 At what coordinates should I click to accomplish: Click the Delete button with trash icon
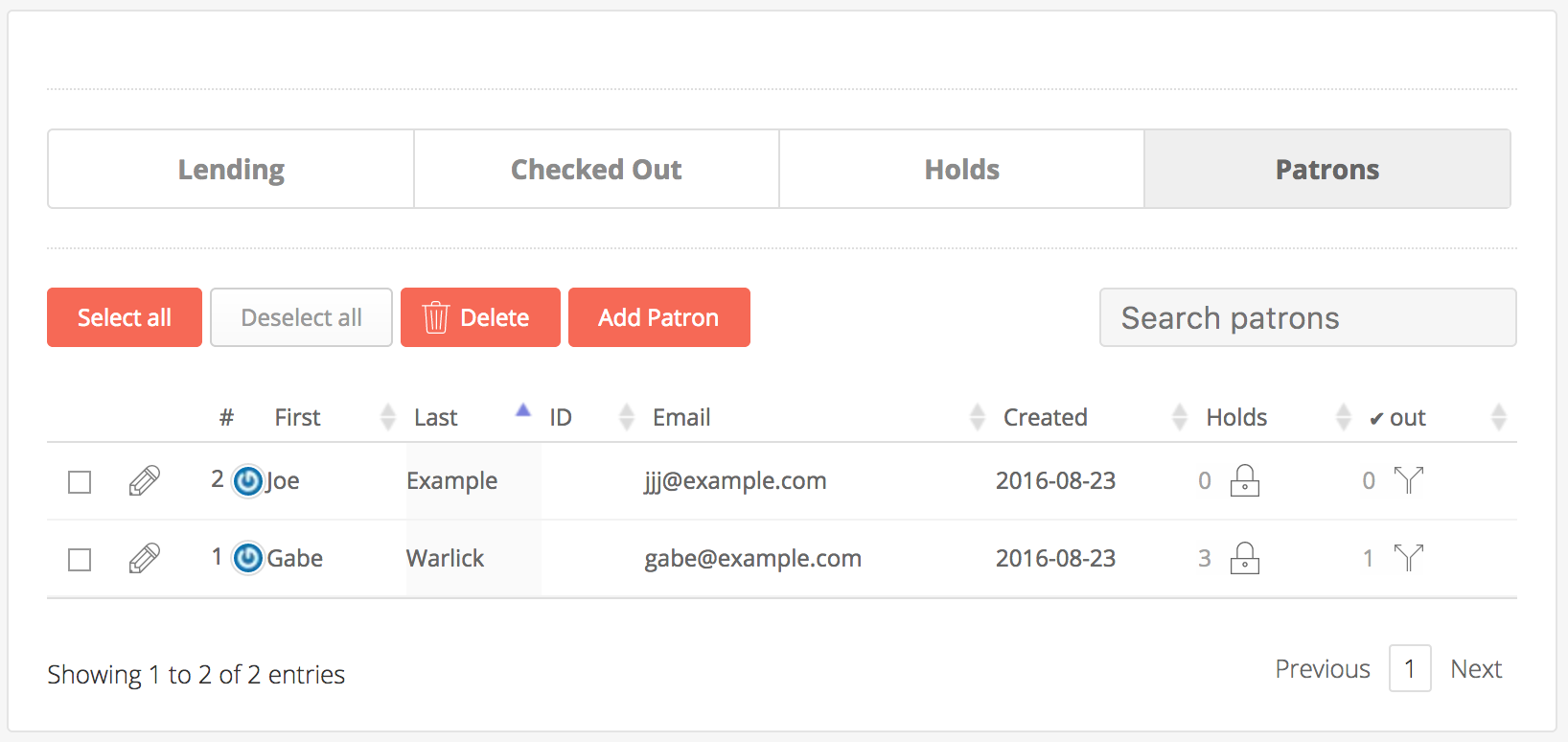pos(480,317)
